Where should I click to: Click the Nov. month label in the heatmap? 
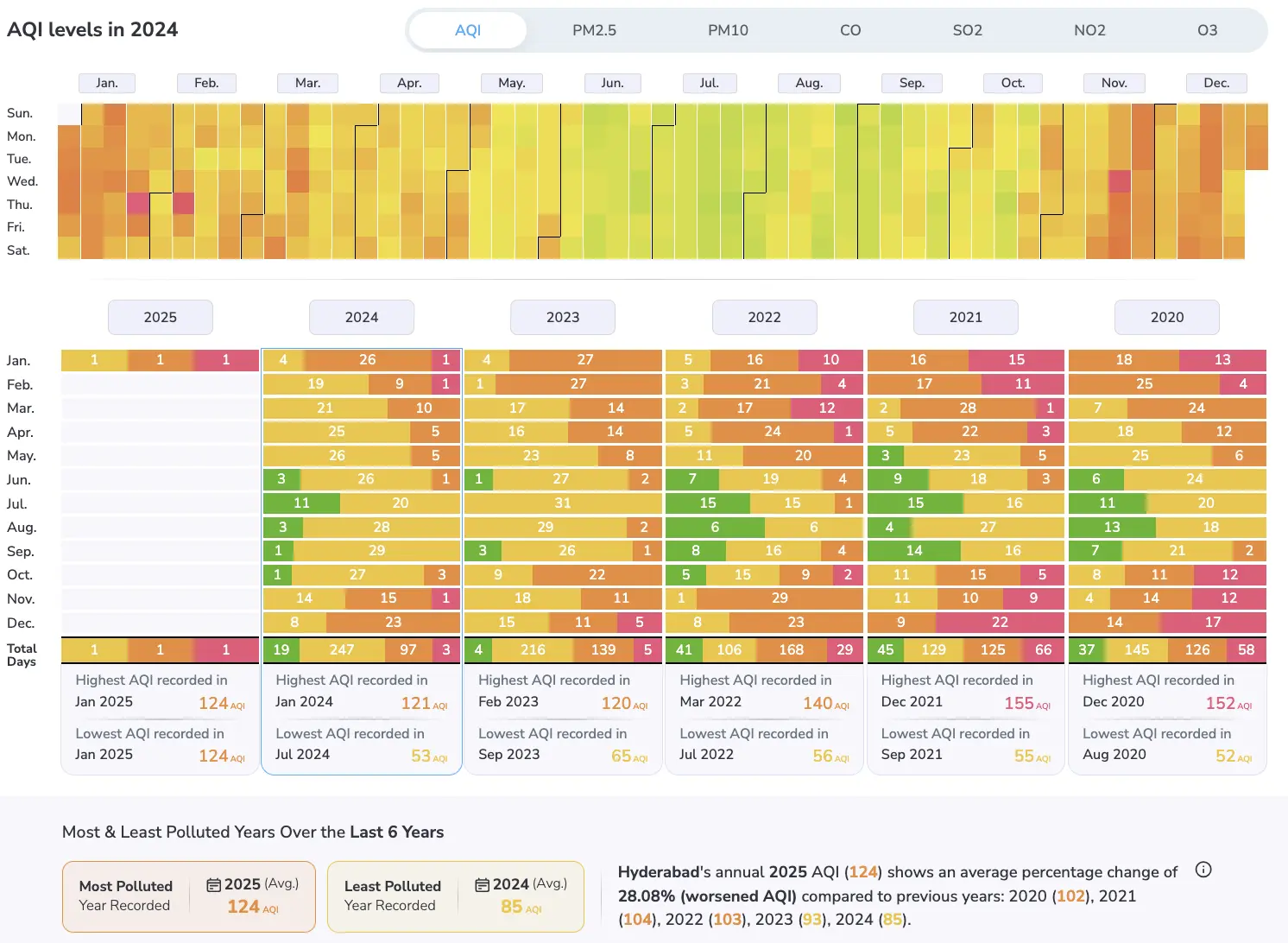1114,83
